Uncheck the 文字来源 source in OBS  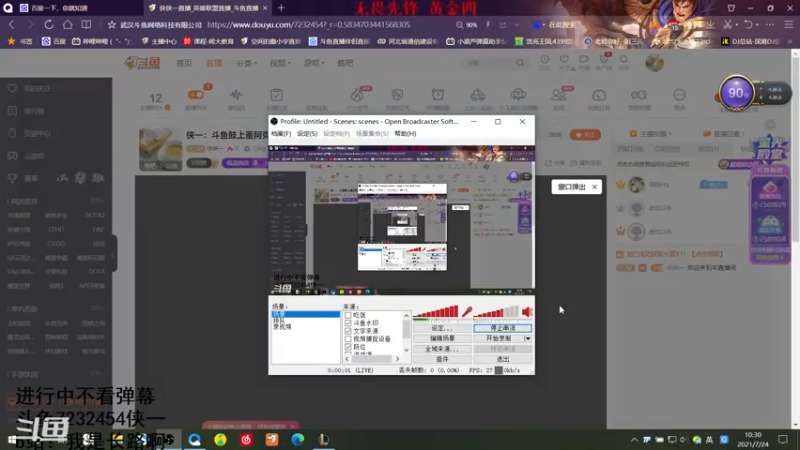348,331
